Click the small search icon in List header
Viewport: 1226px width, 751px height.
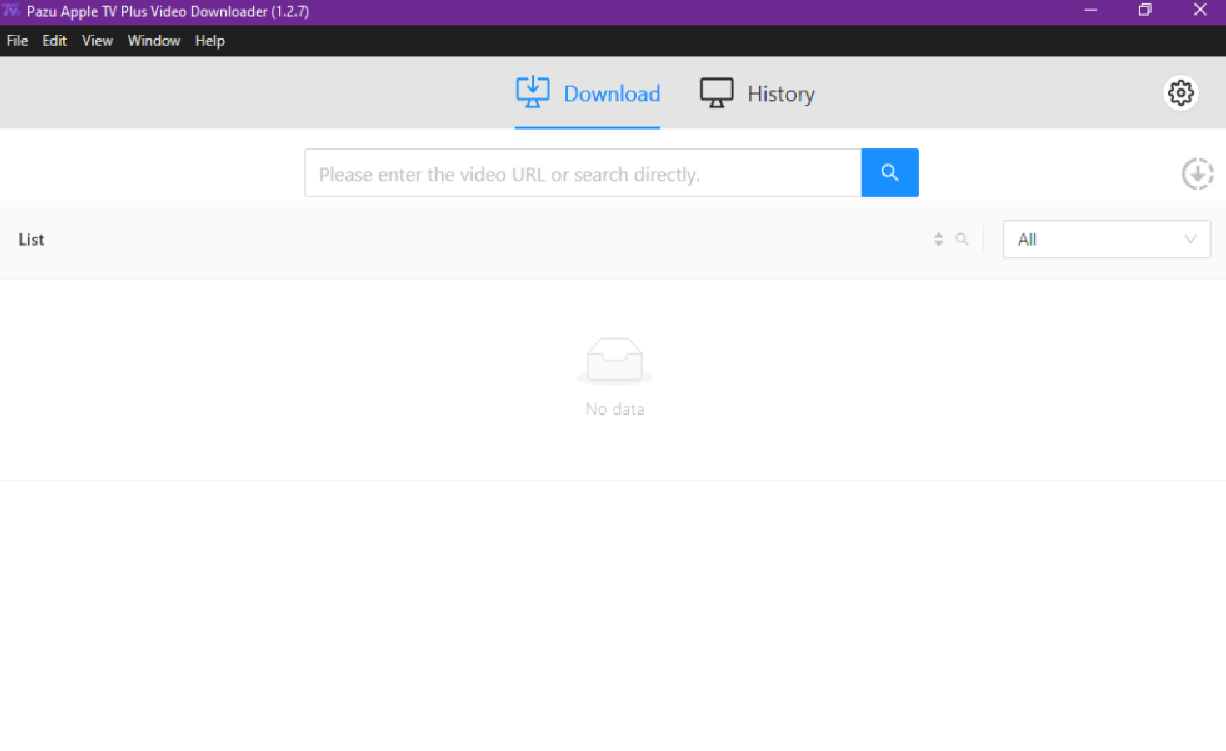click(962, 240)
